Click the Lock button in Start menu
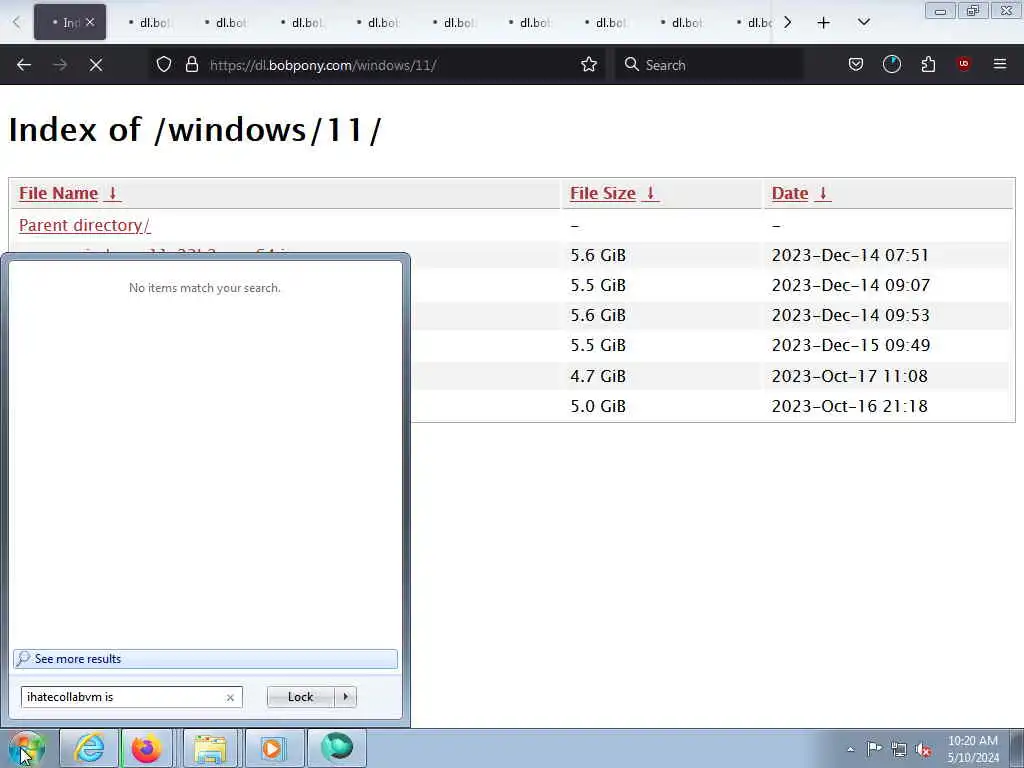Image resolution: width=1024 pixels, height=768 pixels. coord(300,697)
